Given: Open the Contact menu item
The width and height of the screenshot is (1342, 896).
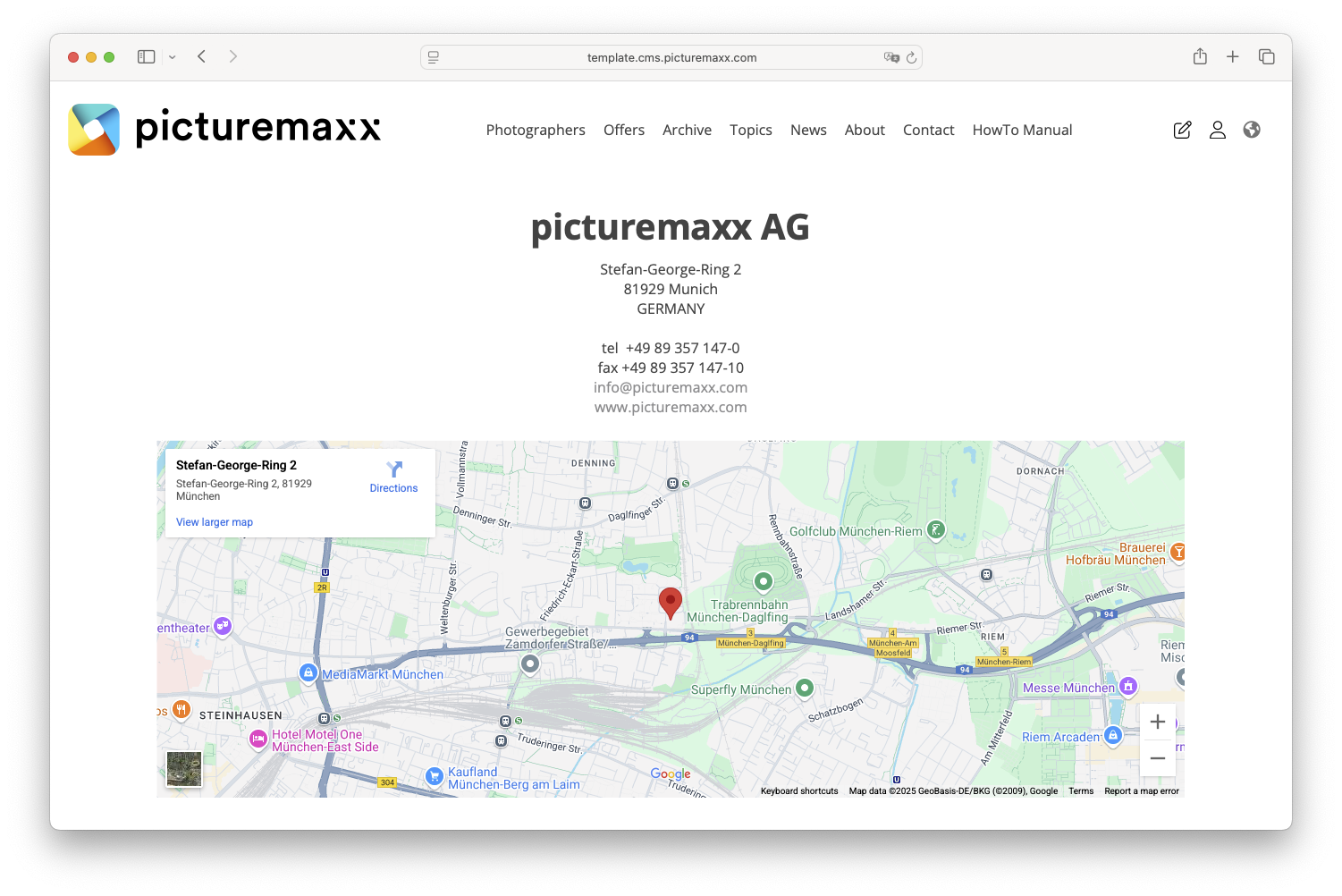Looking at the screenshot, I should [929, 130].
